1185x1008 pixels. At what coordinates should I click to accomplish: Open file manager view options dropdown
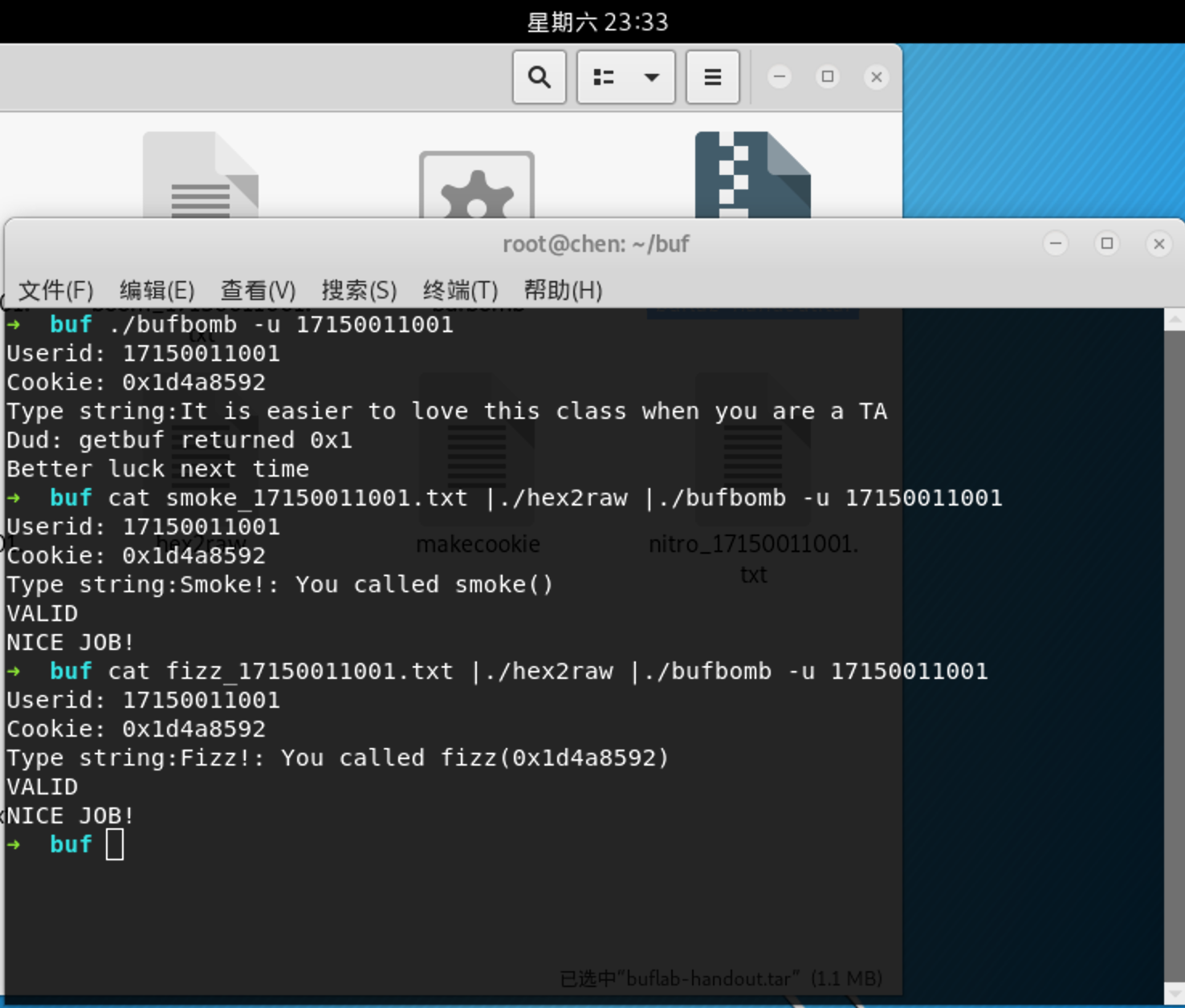[x=652, y=77]
